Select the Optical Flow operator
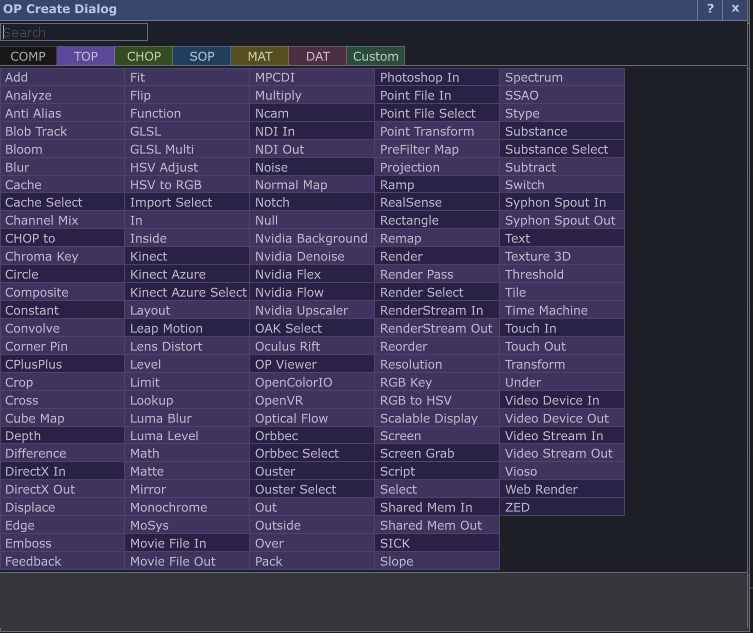 tap(311, 418)
